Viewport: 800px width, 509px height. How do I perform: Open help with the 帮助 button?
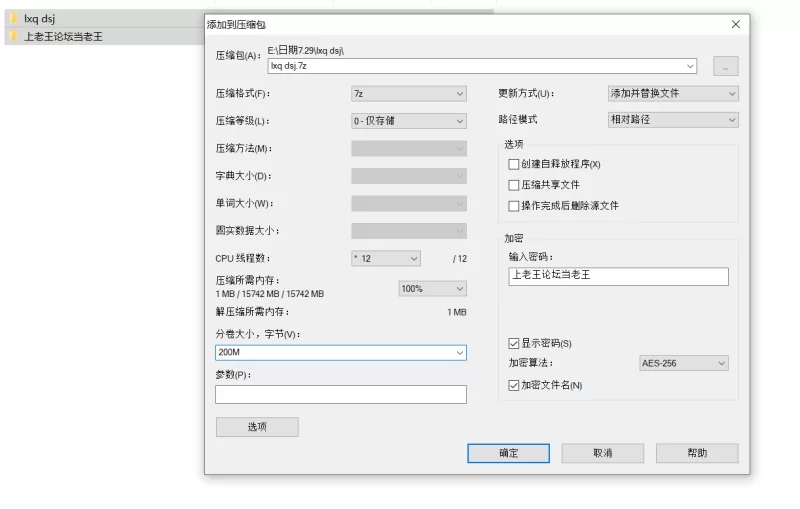pyautogui.click(x=697, y=453)
